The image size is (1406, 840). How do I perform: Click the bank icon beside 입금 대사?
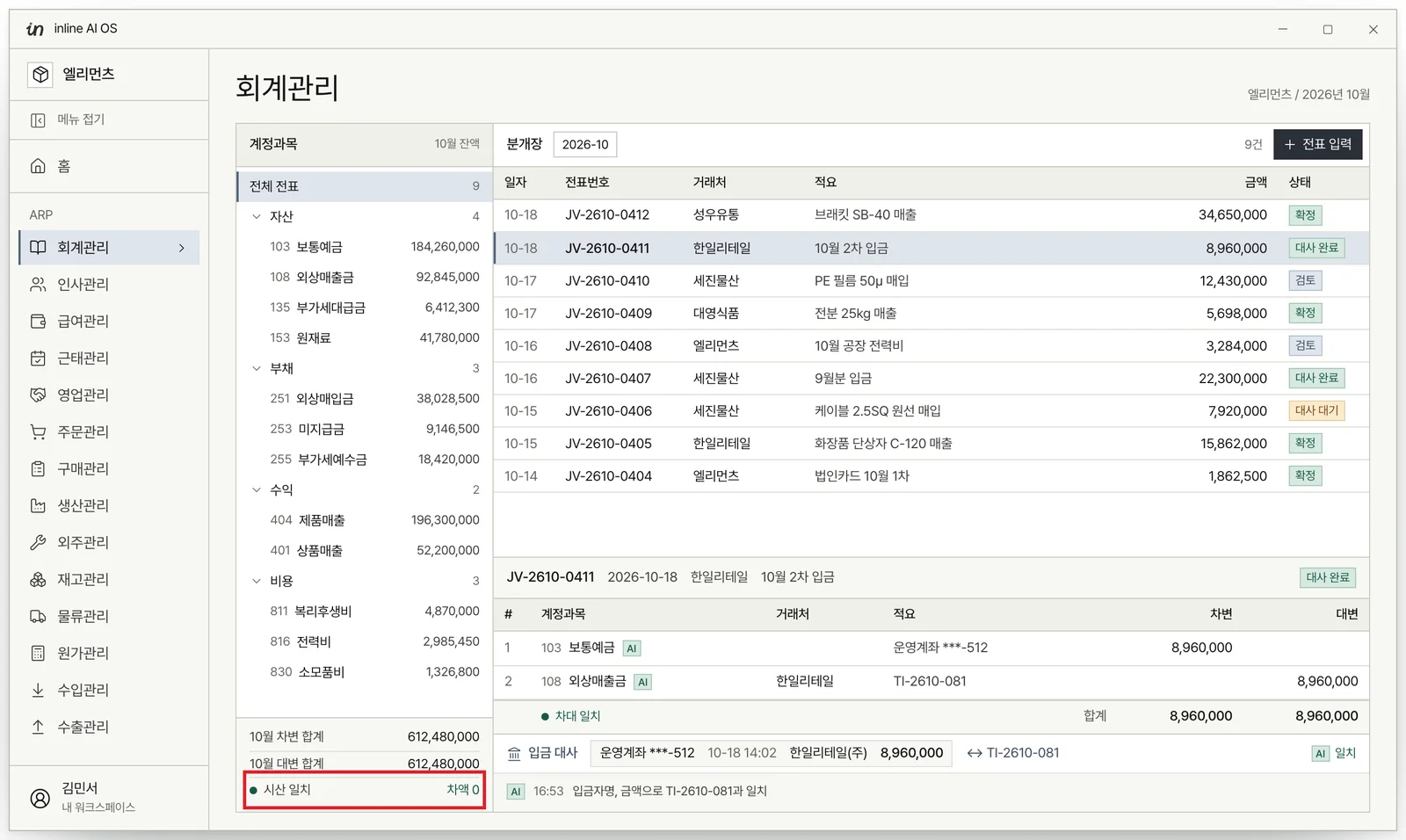[x=514, y=754]
